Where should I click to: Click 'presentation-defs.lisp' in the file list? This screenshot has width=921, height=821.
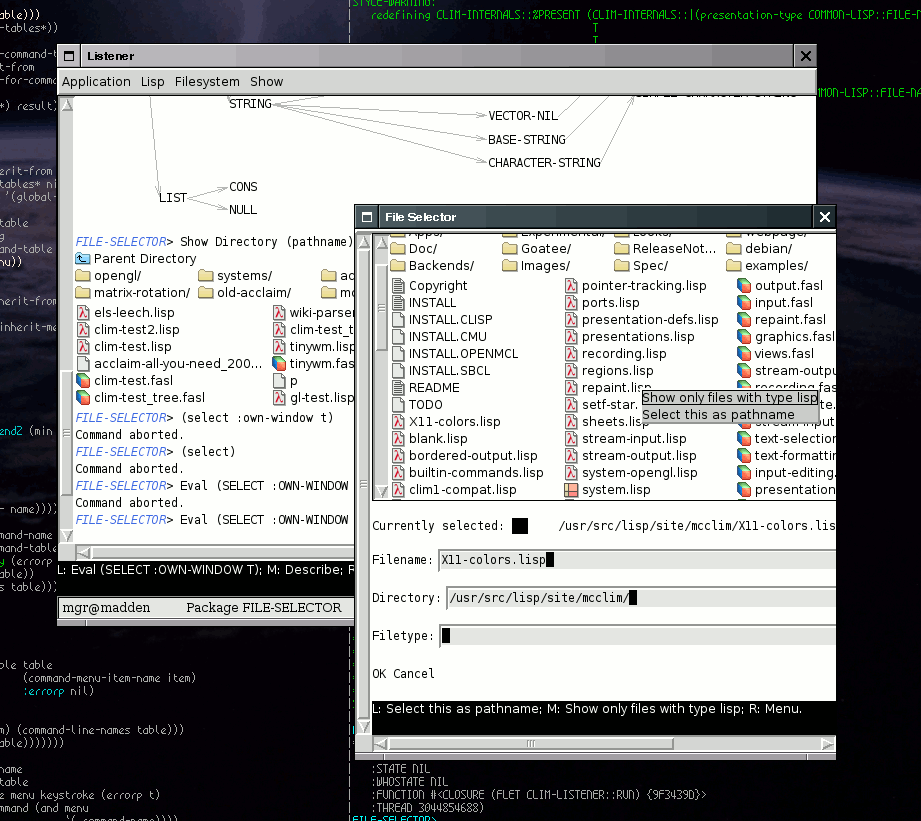[x=650, y=319]
